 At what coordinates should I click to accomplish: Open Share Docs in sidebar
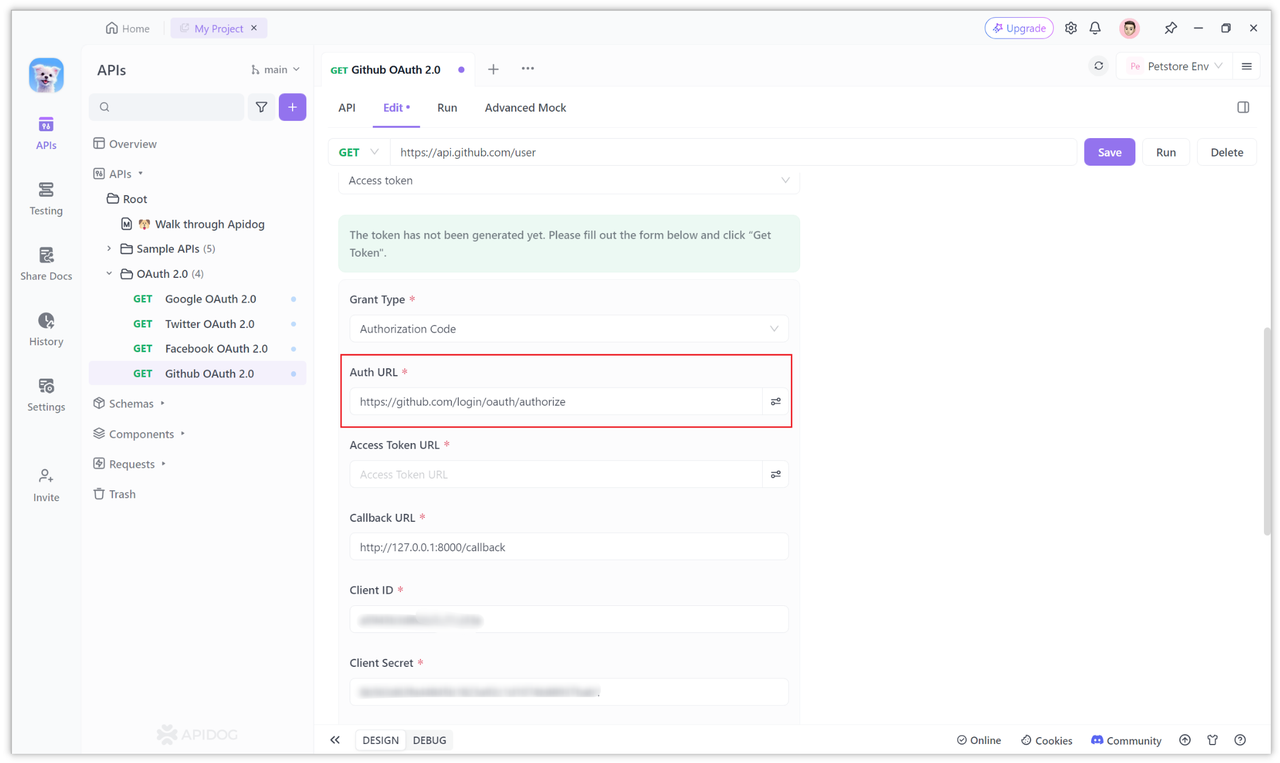click(46, 264)
